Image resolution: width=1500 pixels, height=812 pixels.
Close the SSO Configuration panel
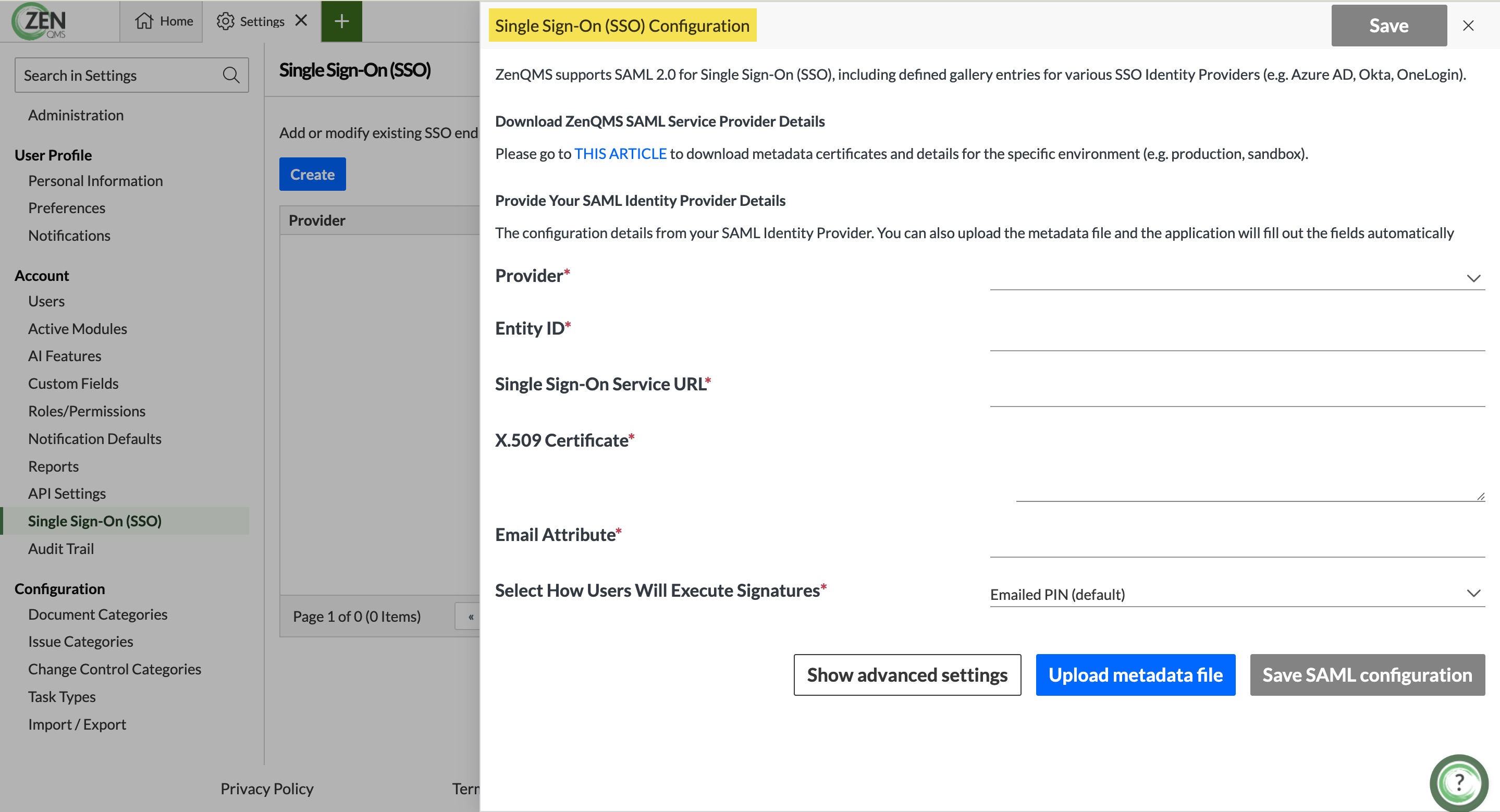pyautogui.click(x=1468, y=26)
